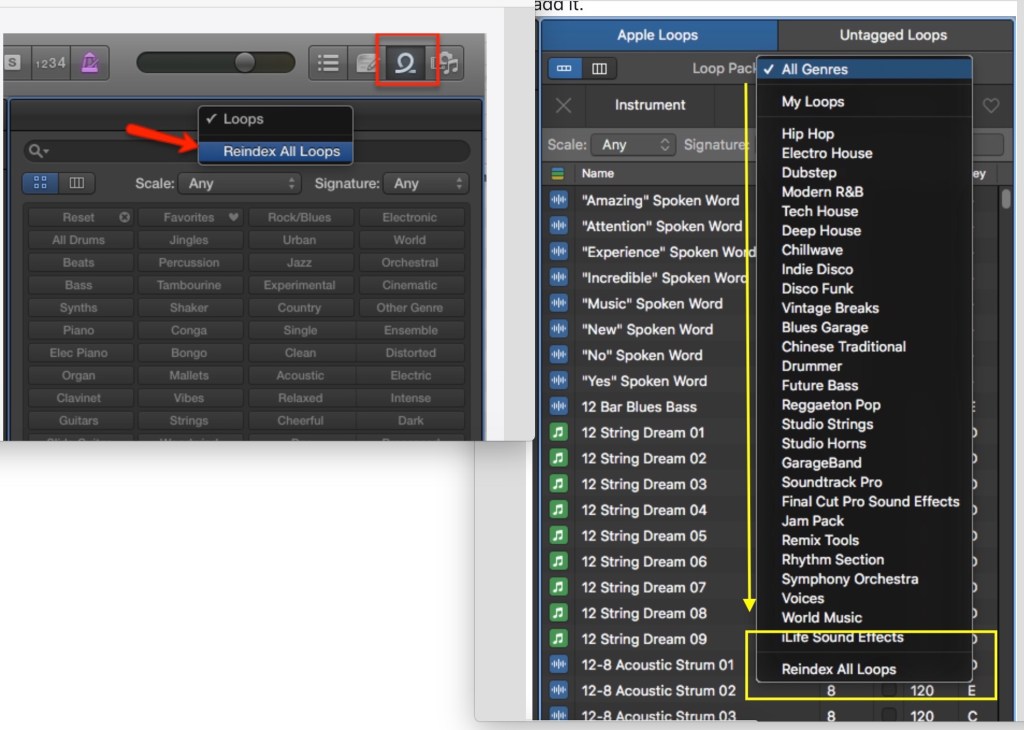This screenshot has width=1024, height=730.
Task: Toggle the 1234 count-in button
Action: click(x=50, y=63)
